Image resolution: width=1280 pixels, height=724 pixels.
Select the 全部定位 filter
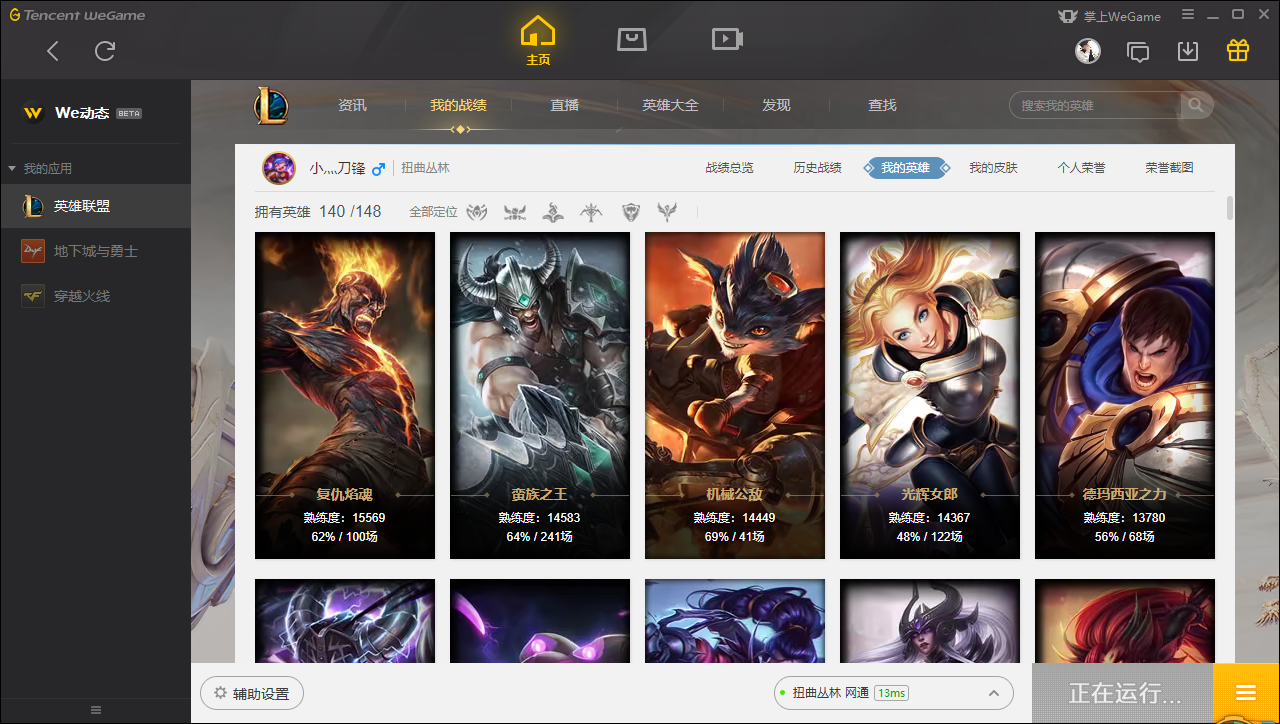433,212
